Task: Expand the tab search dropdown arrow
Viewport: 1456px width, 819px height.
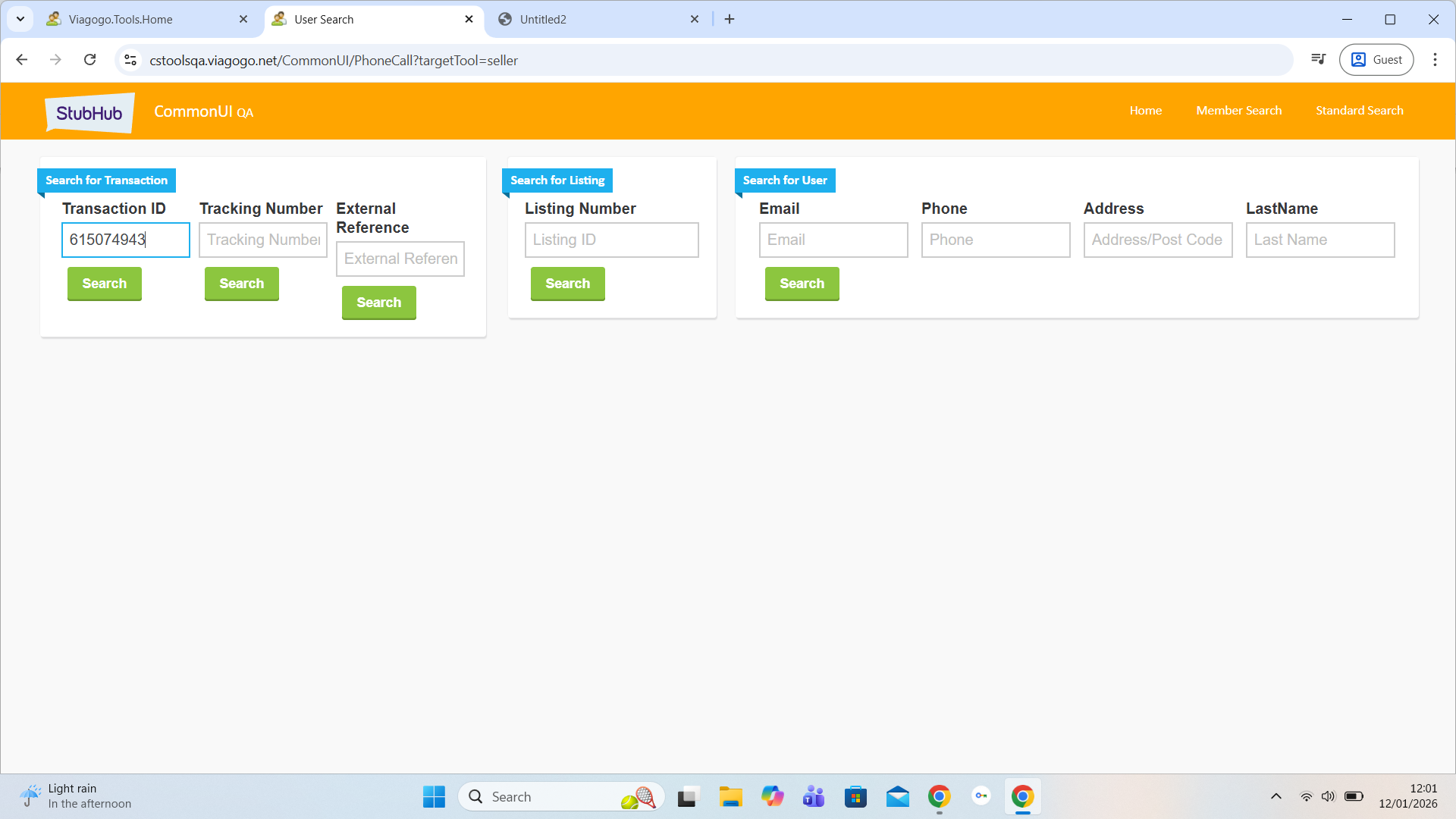Action: pyautogui.click(x=20, y=19)
